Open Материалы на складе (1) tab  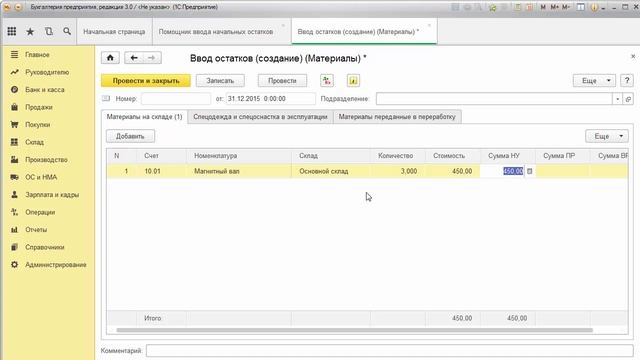(x=144, y=117)
